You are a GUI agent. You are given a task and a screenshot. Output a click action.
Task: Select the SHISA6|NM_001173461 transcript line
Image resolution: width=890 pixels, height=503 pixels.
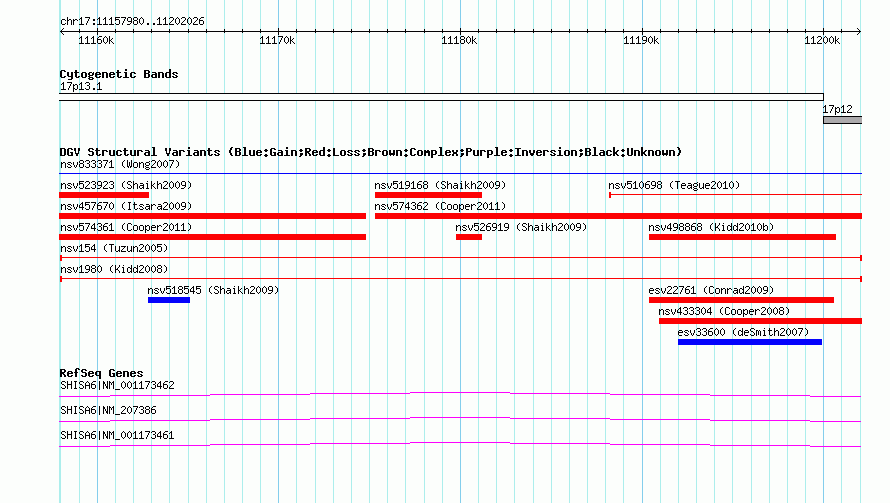[460, 444]
